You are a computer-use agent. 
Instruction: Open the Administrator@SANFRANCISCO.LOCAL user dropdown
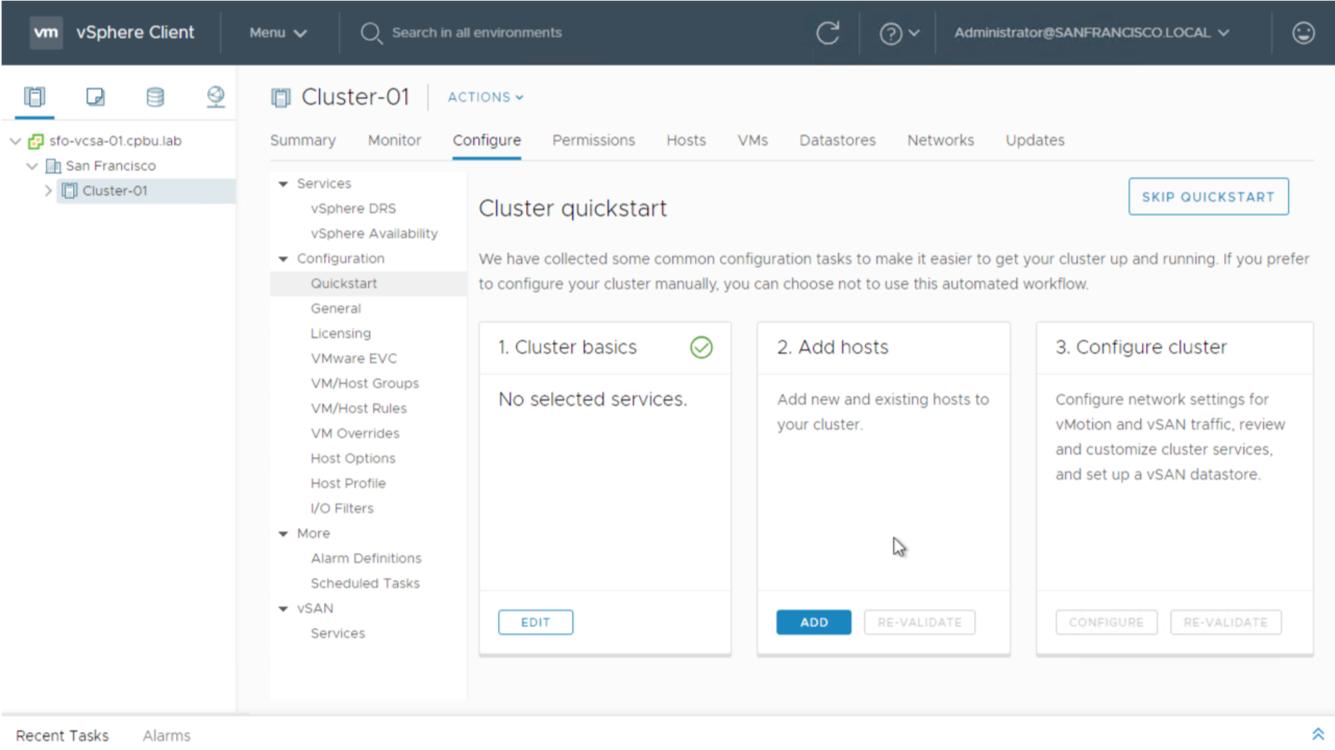pyautogui.click(x=1092, y=33)
